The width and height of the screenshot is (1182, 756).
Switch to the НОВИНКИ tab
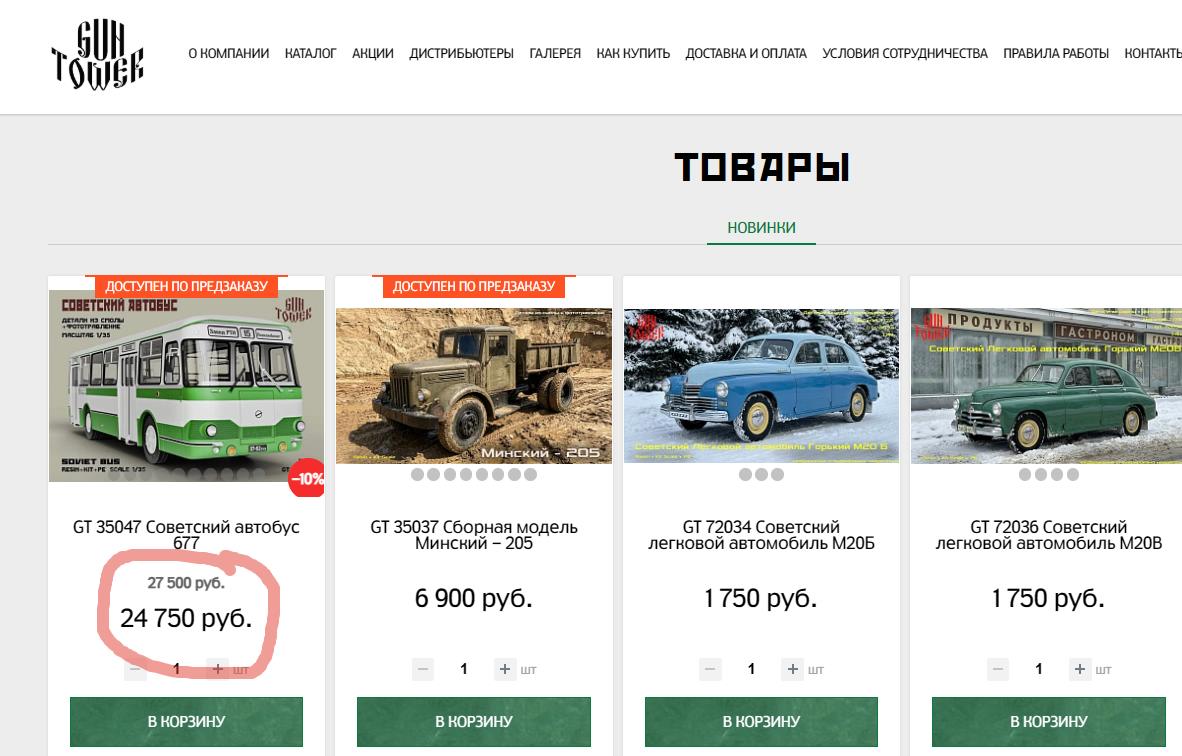point(761,228)
